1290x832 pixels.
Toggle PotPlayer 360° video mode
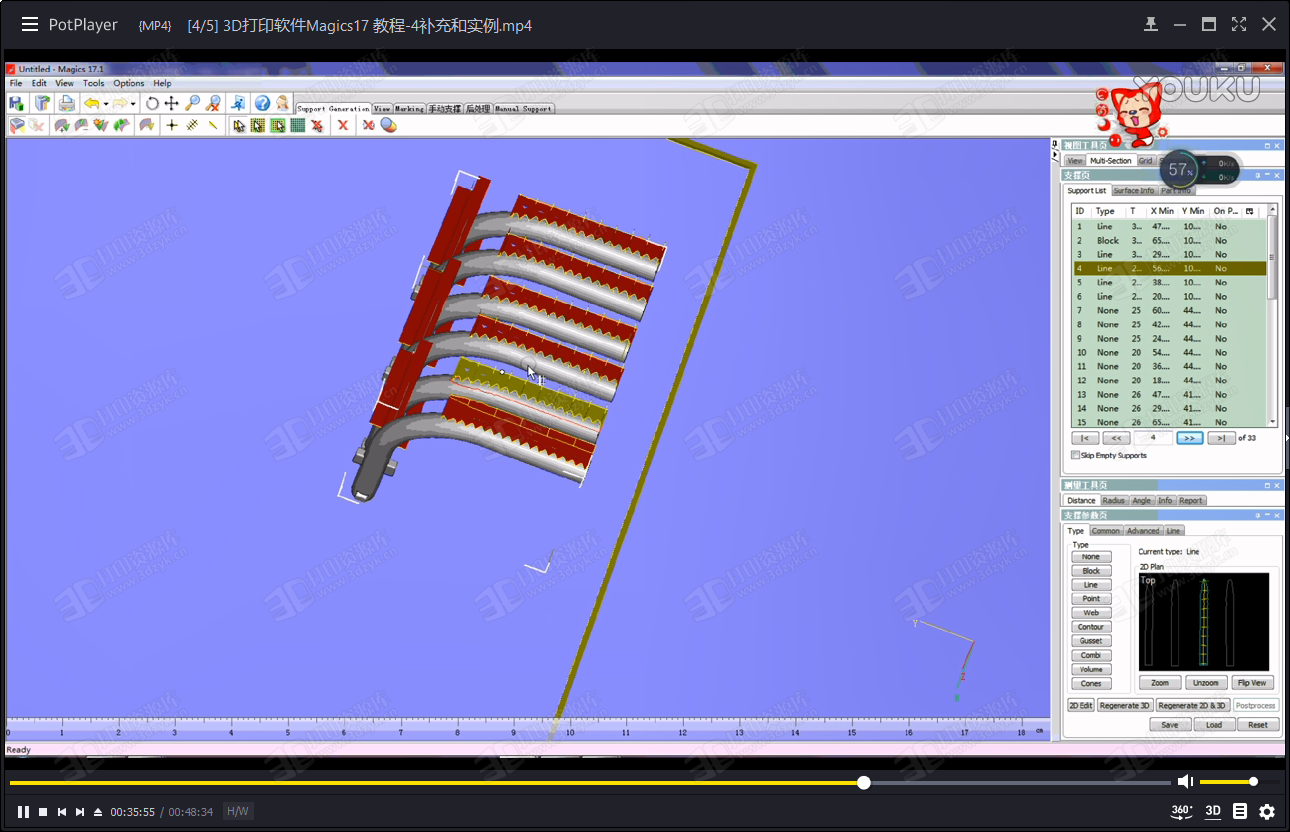[1182, 811]
